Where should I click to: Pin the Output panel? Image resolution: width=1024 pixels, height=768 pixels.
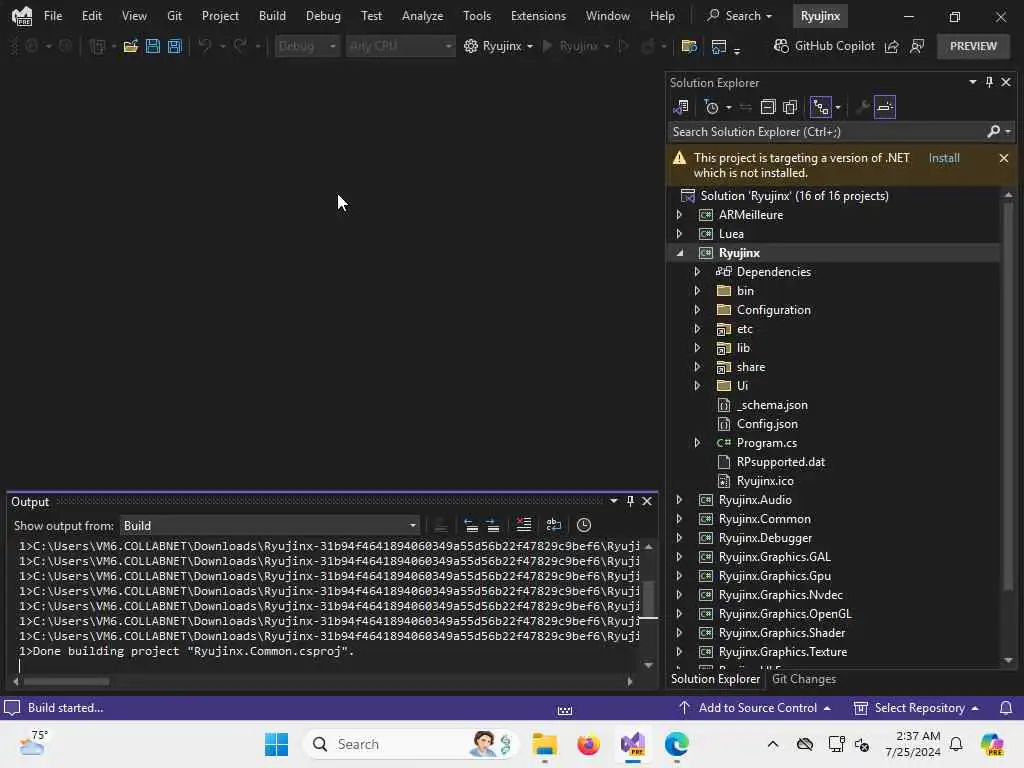(630, 502)
